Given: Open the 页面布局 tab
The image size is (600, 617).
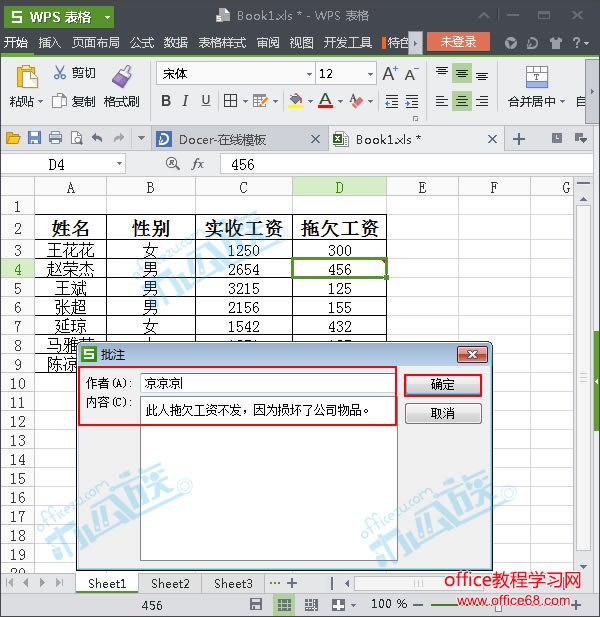Looking at the screenshot, I should coord(96,42).
